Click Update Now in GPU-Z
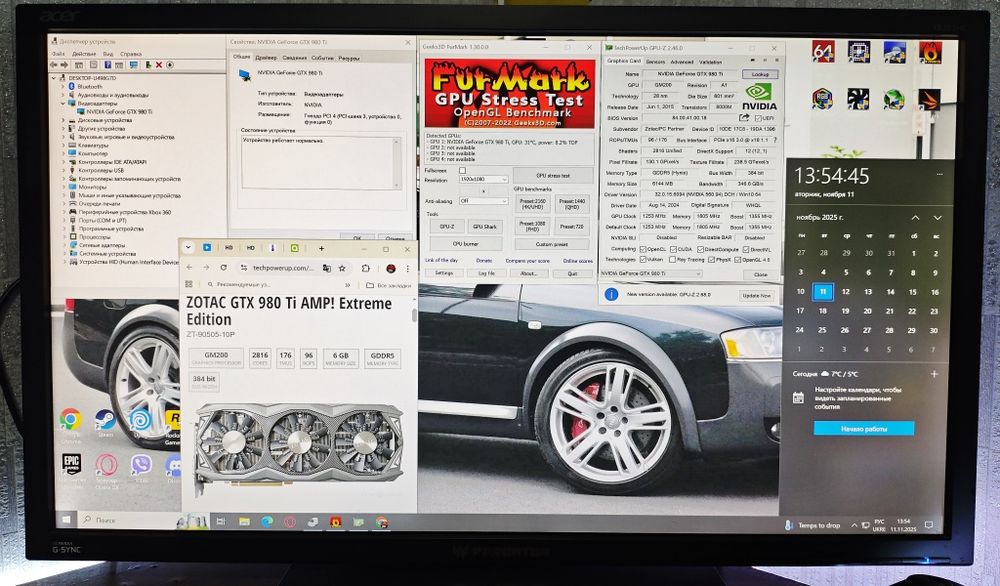This screenshot has width=1000, height=586. (757, 296)
